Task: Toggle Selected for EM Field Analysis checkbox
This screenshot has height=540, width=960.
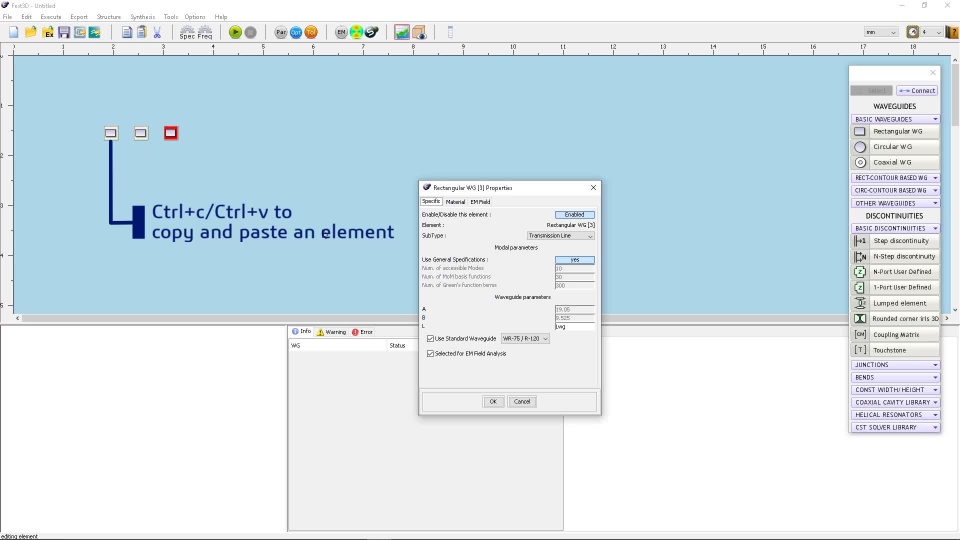Action: [x=430, y=353]
